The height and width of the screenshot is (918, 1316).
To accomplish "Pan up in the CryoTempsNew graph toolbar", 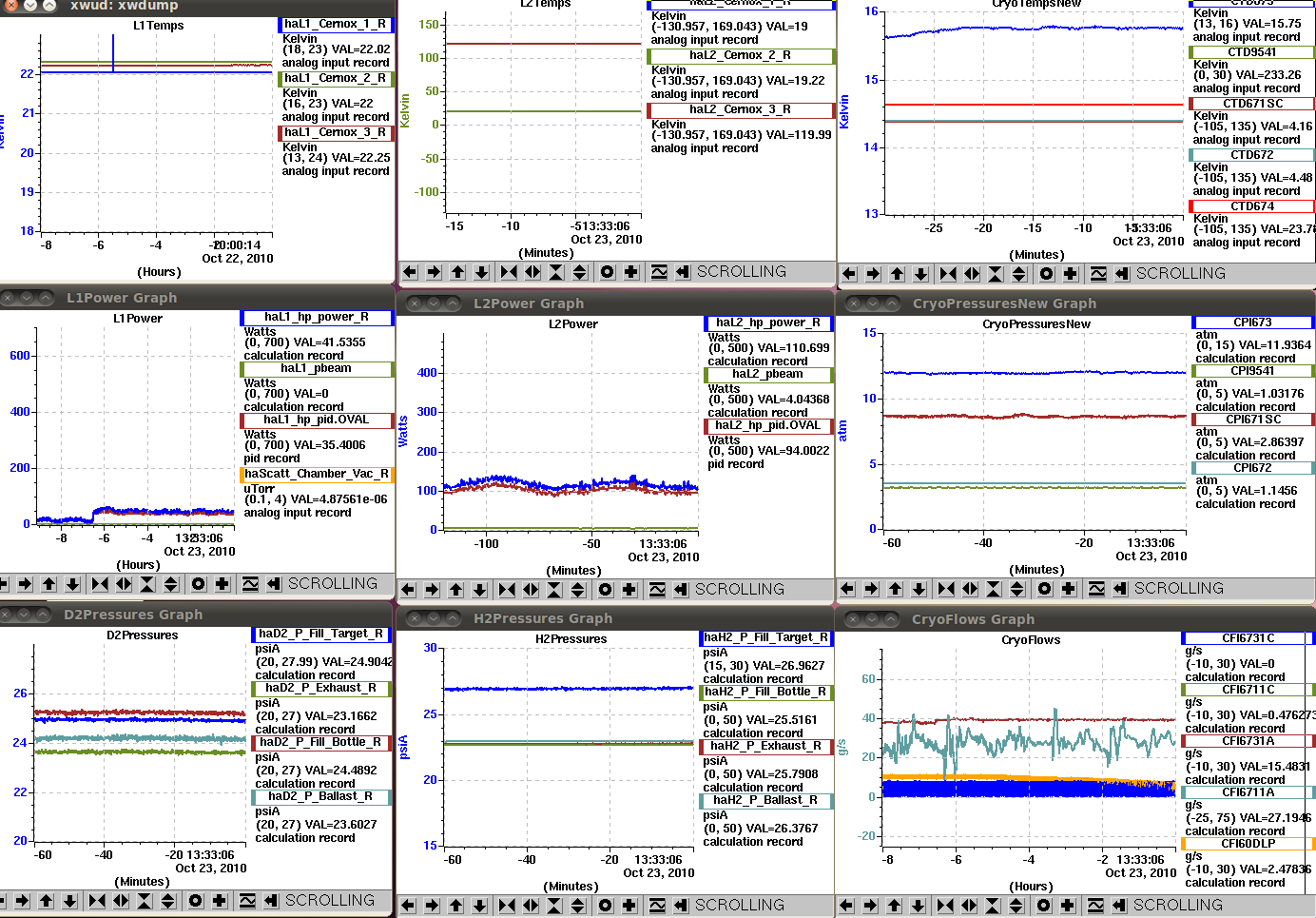I will [897, 274].
